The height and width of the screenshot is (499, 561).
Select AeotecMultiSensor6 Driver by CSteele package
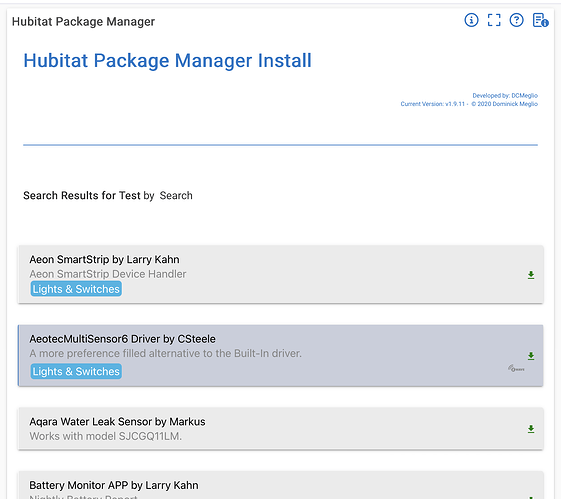(x=280, y=356)
